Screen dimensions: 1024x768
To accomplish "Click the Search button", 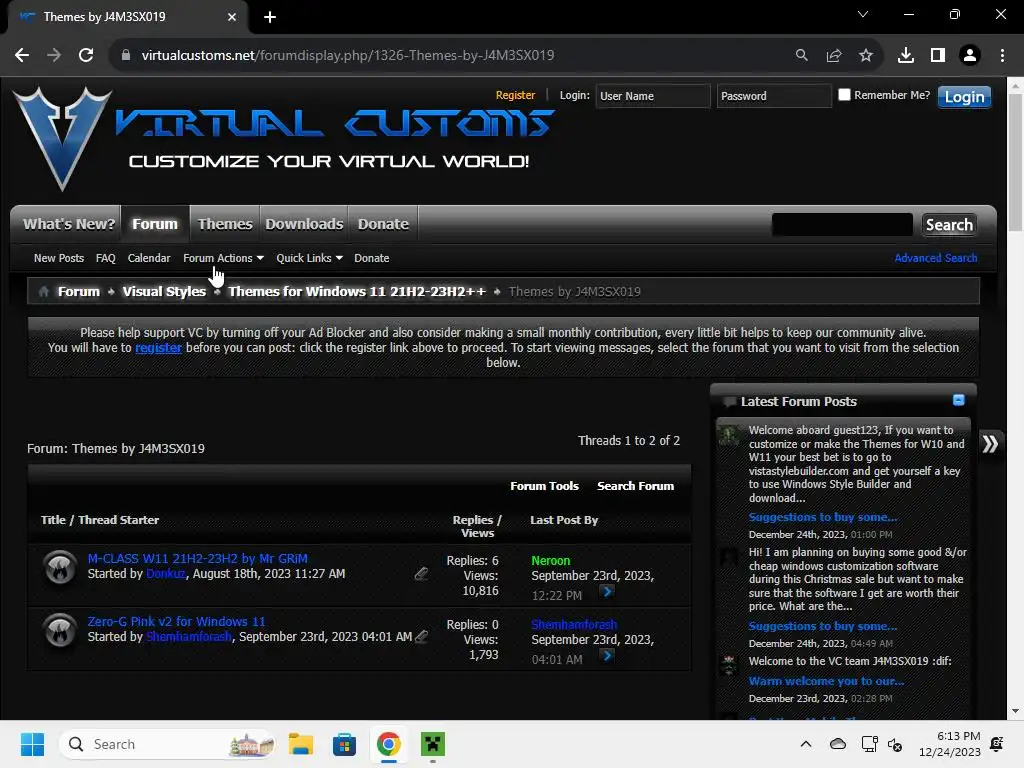I will (949, 225).
